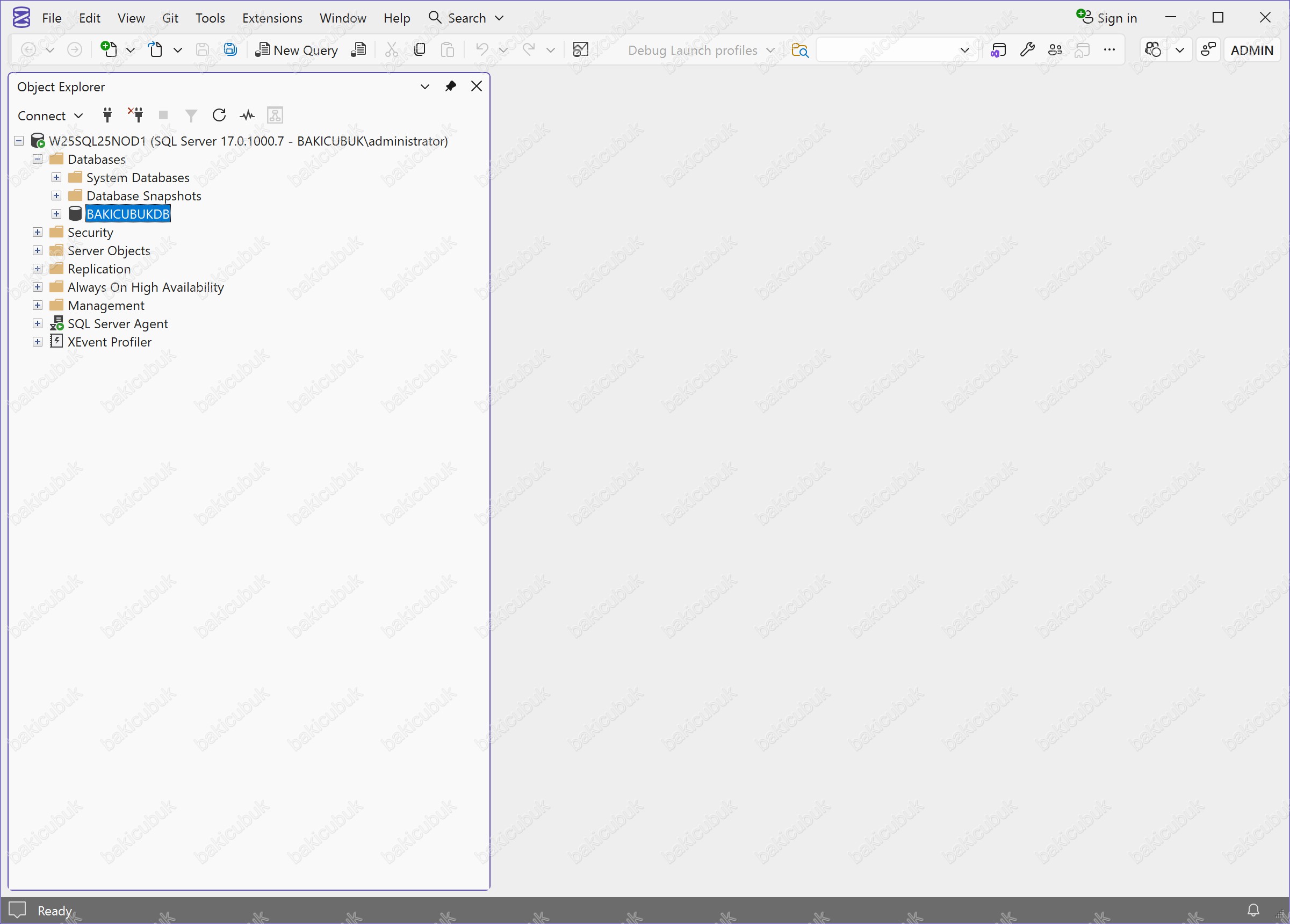Click the notifications bell in status bar
Viewport: 1290px width, 924px height.
pos(1253,910)
